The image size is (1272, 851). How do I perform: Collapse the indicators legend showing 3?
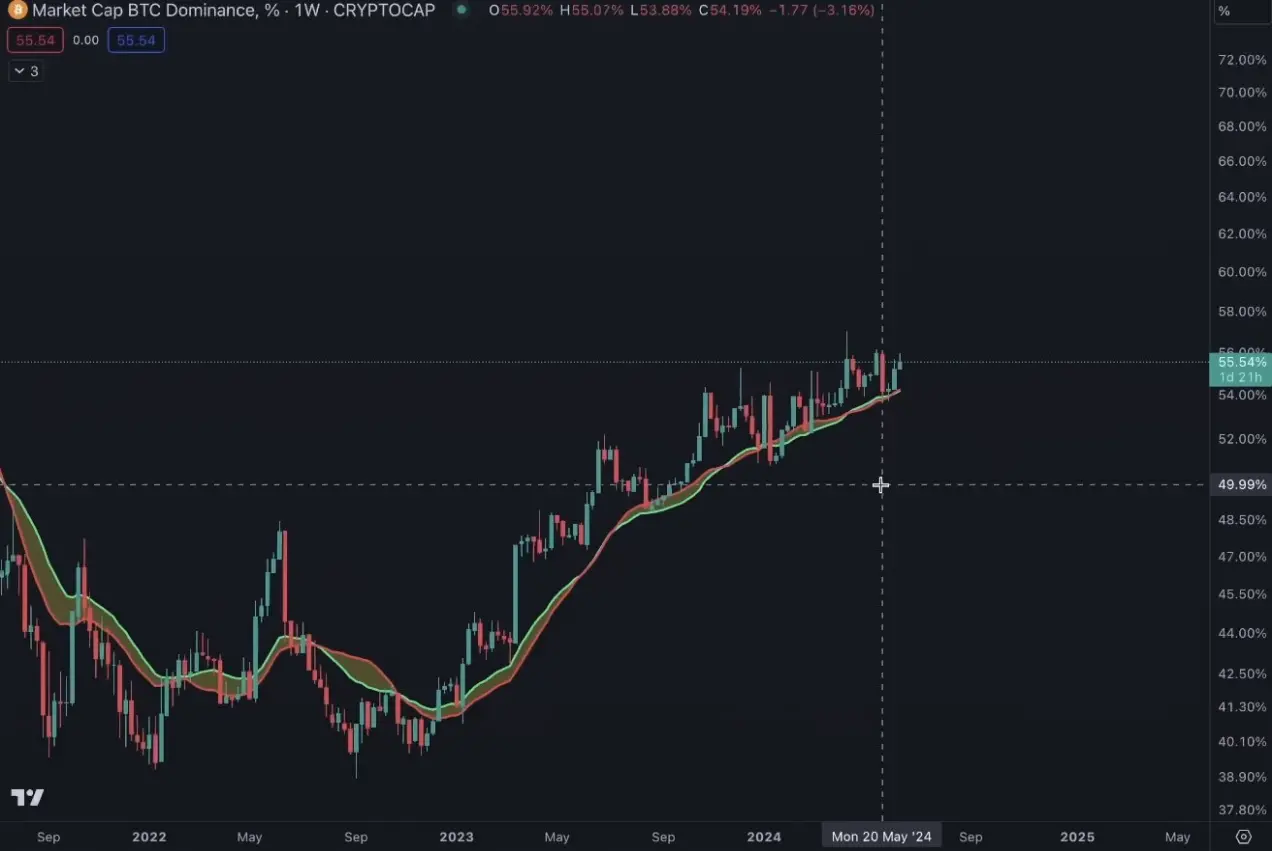(26, 71)
